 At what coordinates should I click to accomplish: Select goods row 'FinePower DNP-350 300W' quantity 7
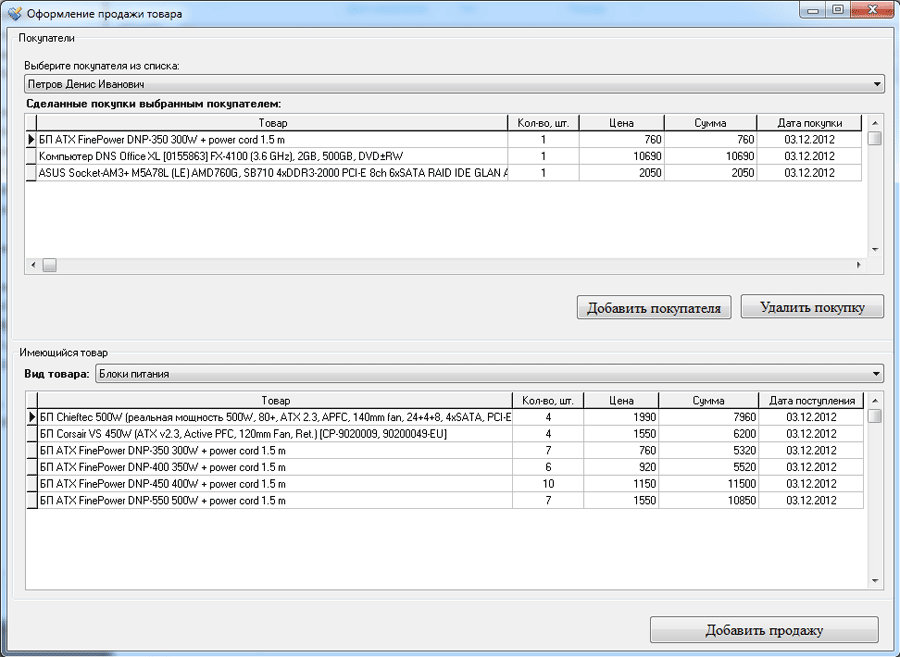(x=445, y=450)
